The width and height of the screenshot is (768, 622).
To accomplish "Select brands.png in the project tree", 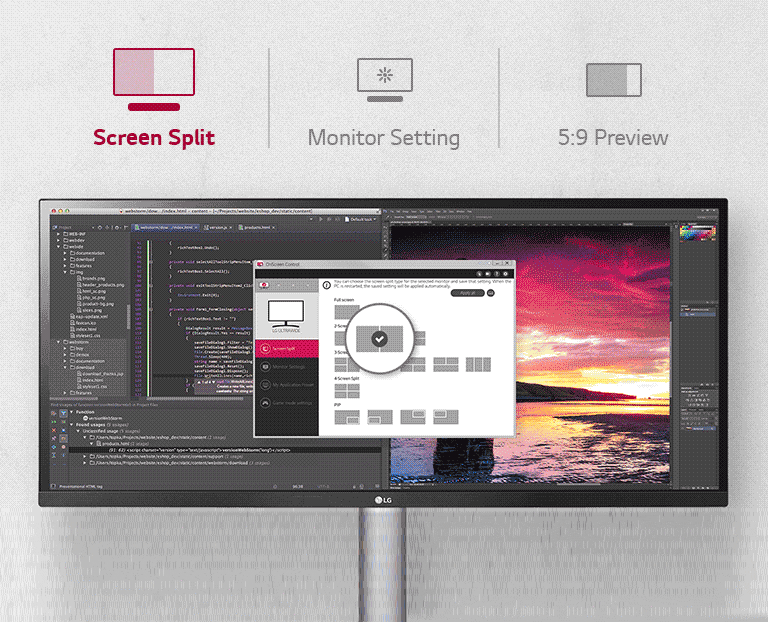I will pyautogui.click(x=91, y=278).
